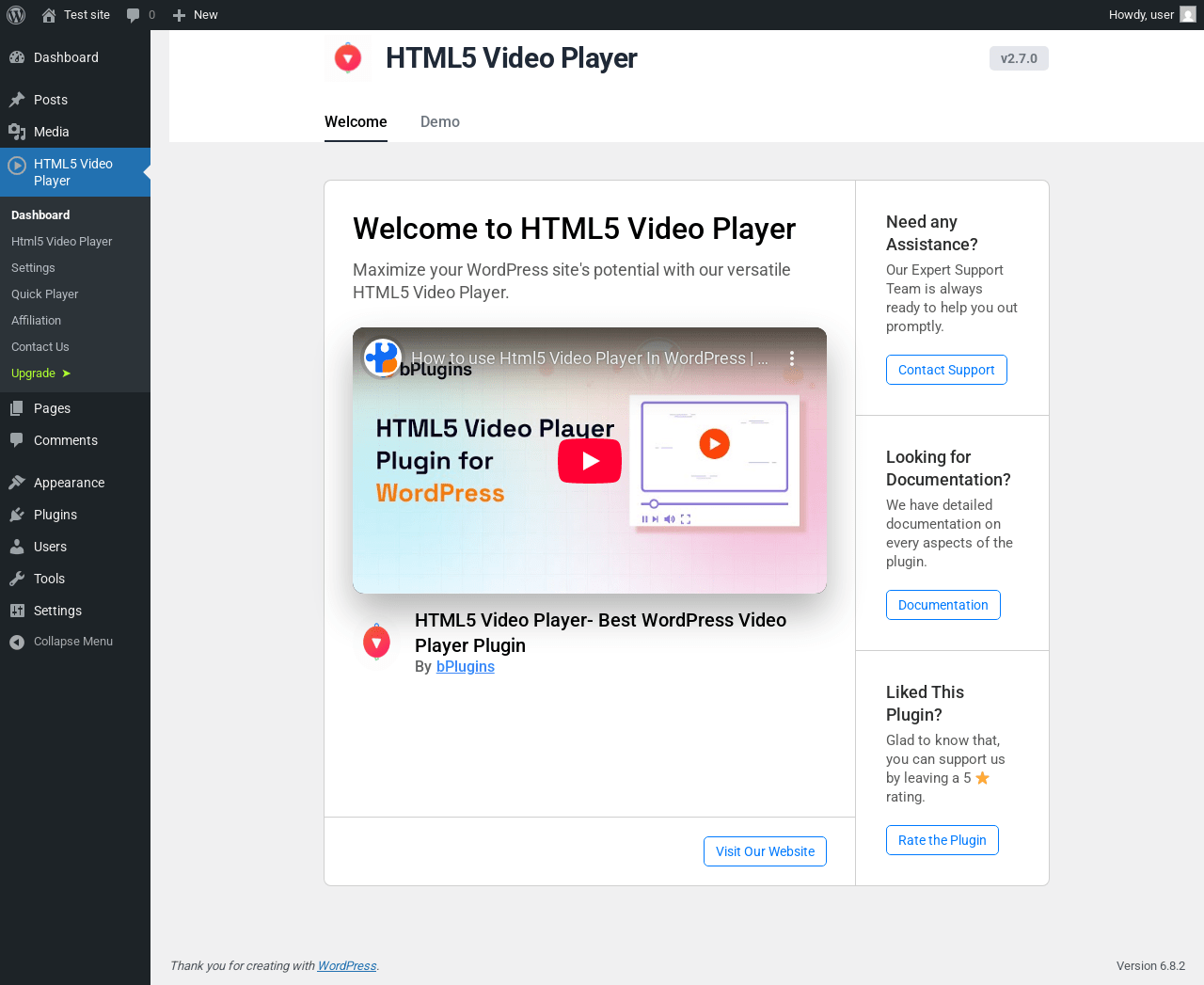Open the Tools menu label
Image resolution: width=1204 pixels, height=985 pixels.
[50, 579]
